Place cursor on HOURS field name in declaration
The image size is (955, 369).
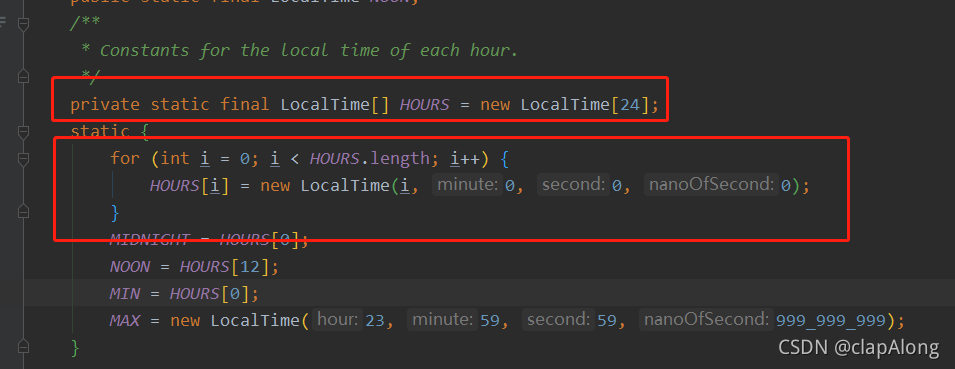coord(425,105)
